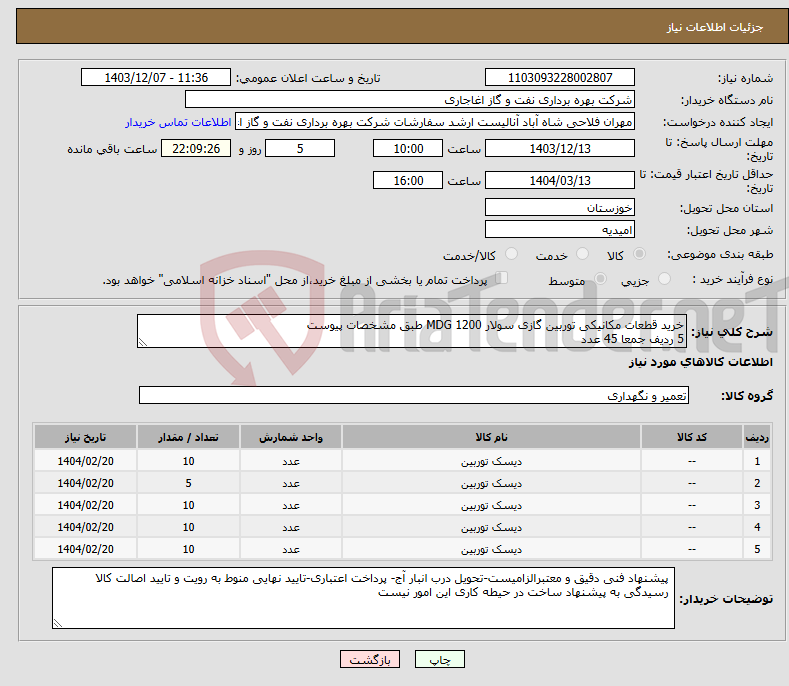This screenshot has width=789, height=686.
Task: Click the remaining days field showing 5
Action: coord(300,148)
